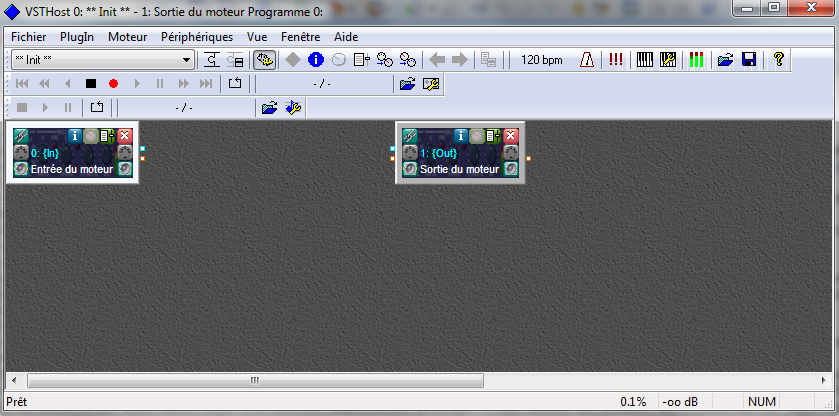Click the red record button
Screen dimensions: 839x416
coord(113,84)
